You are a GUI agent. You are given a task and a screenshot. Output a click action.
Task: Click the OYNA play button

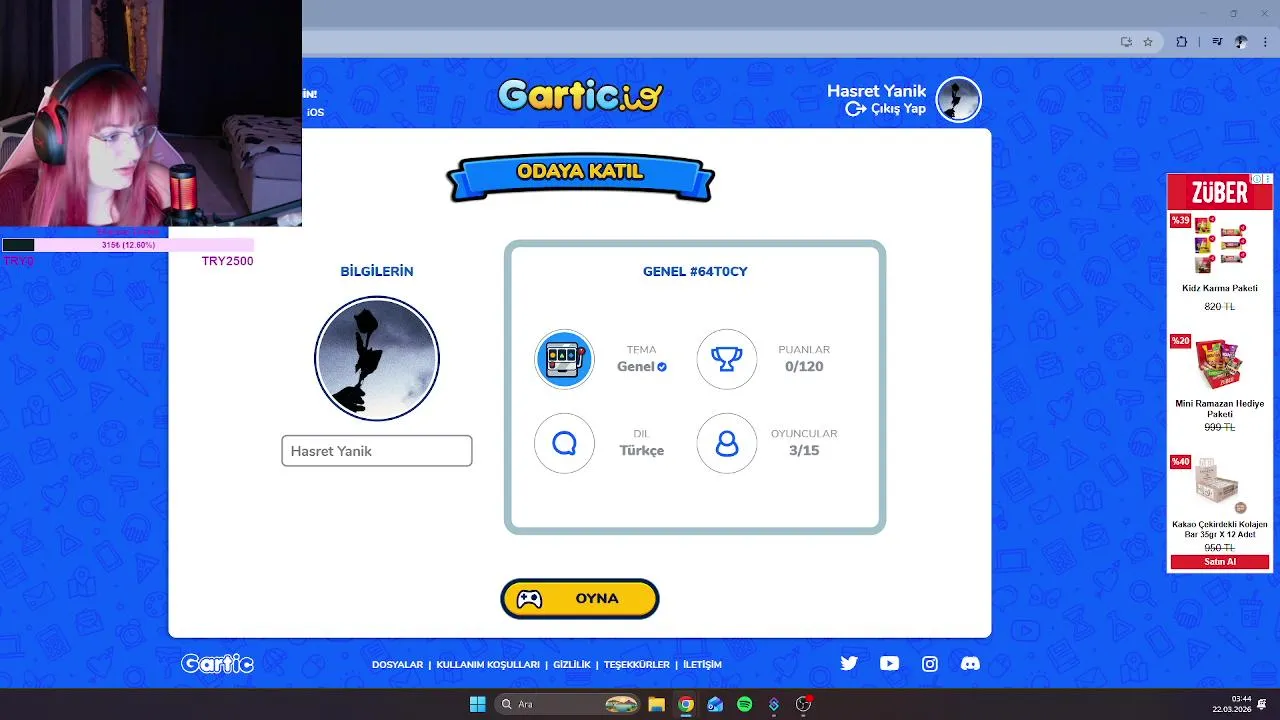[x=580, y=598]
